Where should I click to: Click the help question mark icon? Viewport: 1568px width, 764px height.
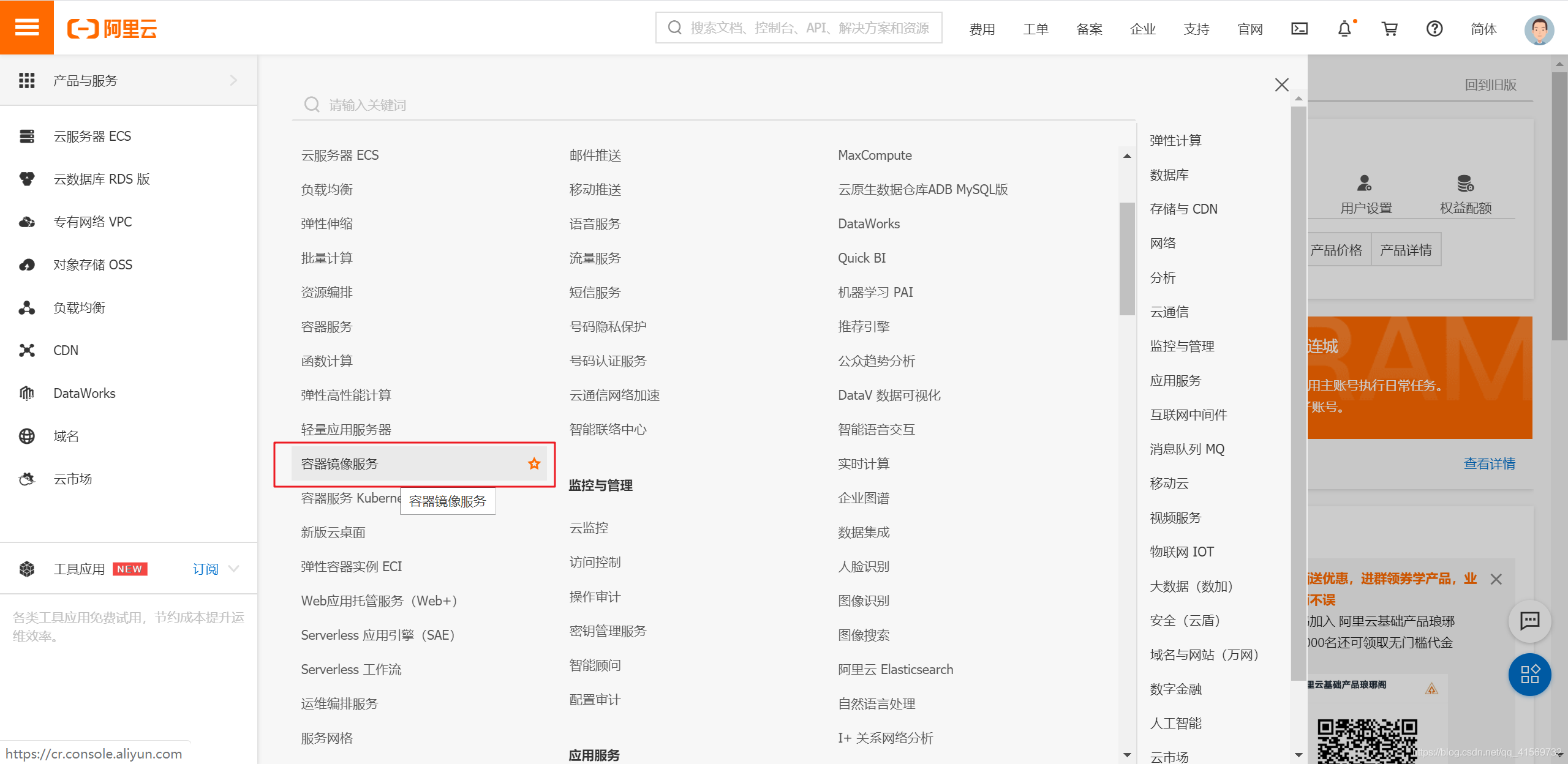coord(1434,29)
